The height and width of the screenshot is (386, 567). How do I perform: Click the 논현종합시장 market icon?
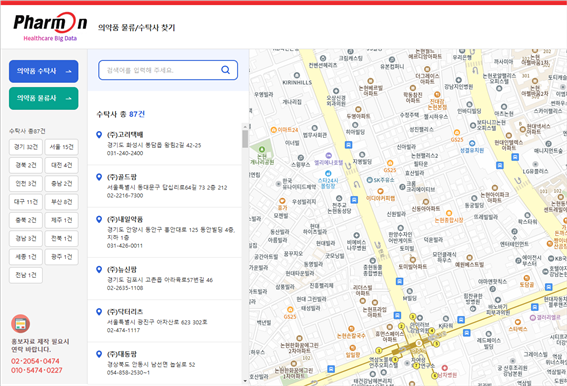click(x=449, y=213)
